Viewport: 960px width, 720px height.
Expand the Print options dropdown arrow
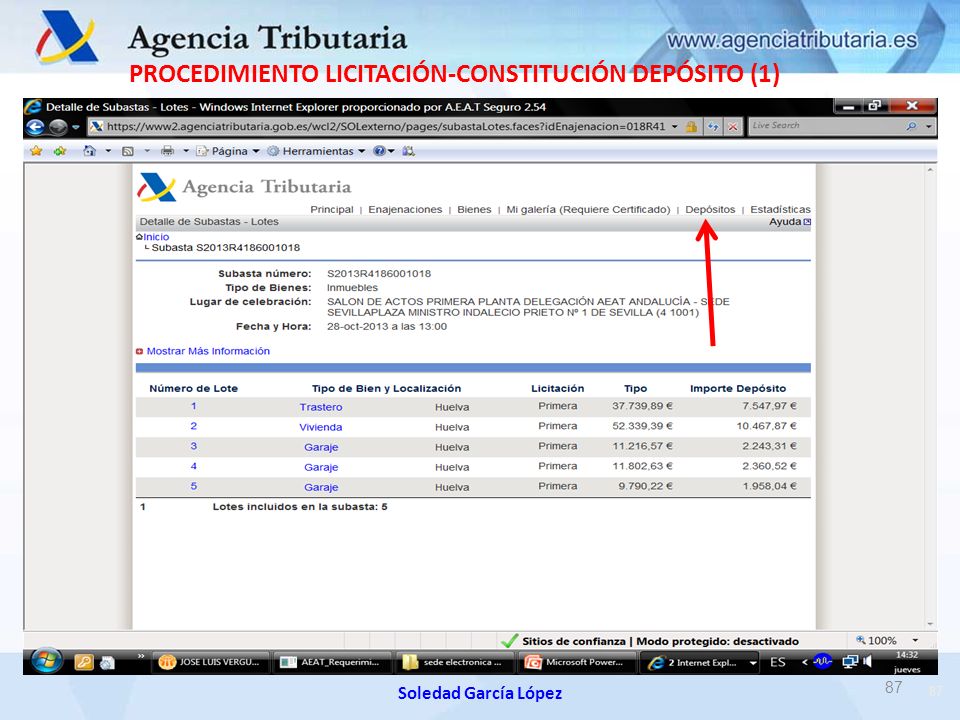coord(186,151)
